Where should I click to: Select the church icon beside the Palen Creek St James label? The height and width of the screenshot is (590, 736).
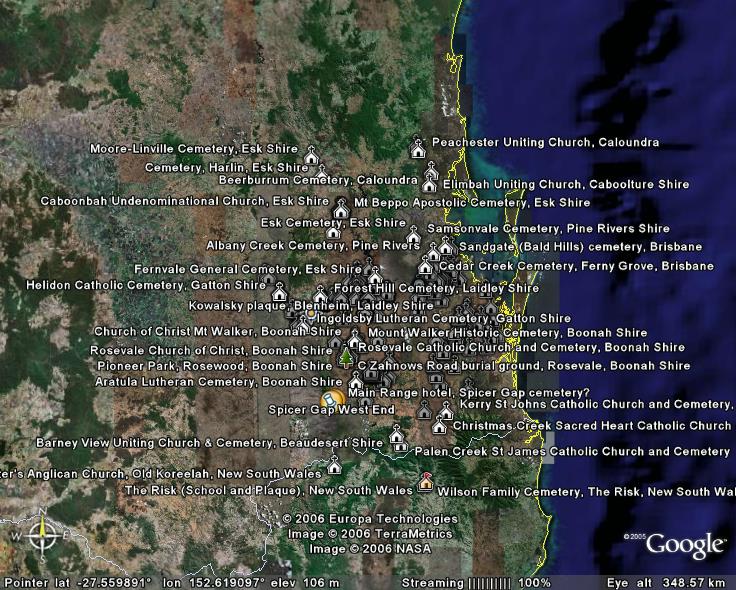click(400, 445)
